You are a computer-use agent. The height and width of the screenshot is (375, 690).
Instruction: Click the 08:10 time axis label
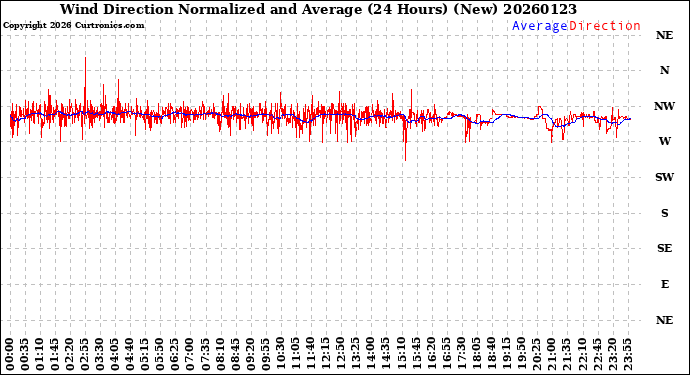[221, 354]
